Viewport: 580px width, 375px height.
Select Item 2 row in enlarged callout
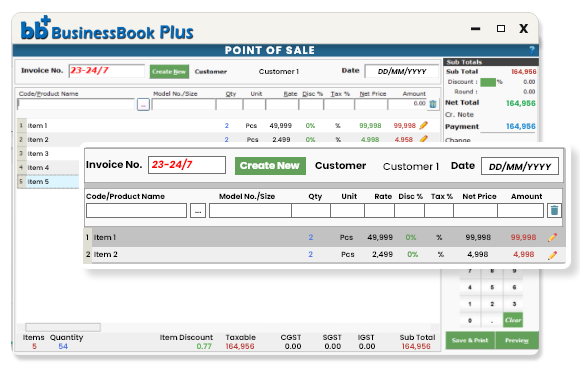pos(324,254)
